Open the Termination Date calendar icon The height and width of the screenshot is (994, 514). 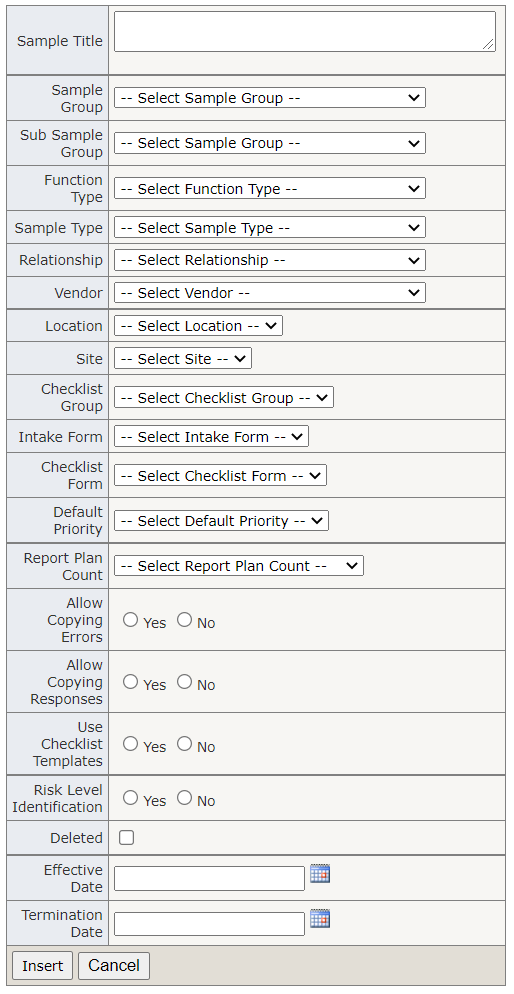point(320,919)
